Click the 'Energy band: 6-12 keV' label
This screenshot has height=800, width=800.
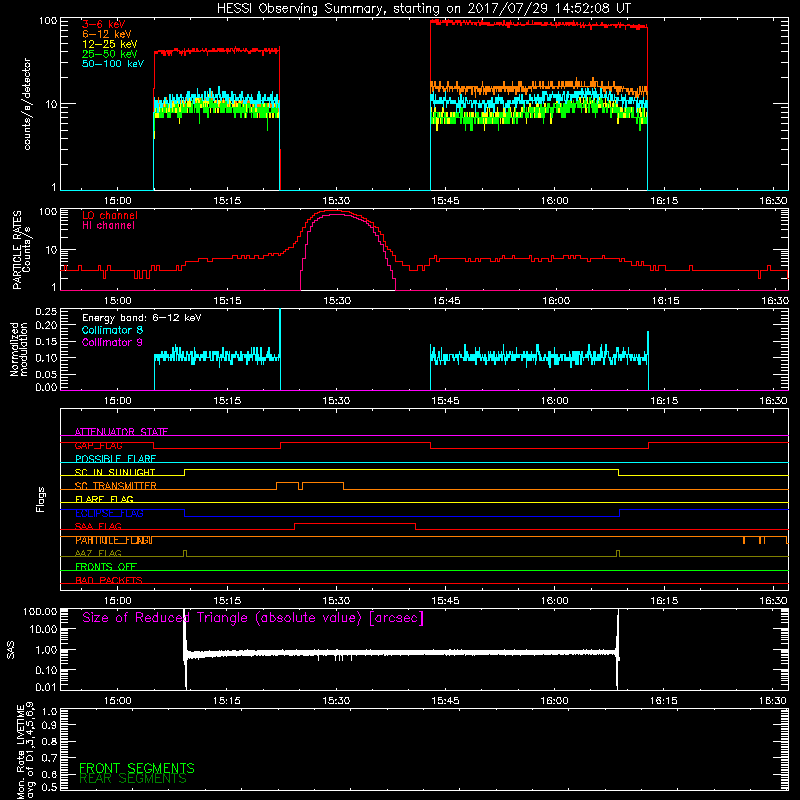click(x=141, y=318)
